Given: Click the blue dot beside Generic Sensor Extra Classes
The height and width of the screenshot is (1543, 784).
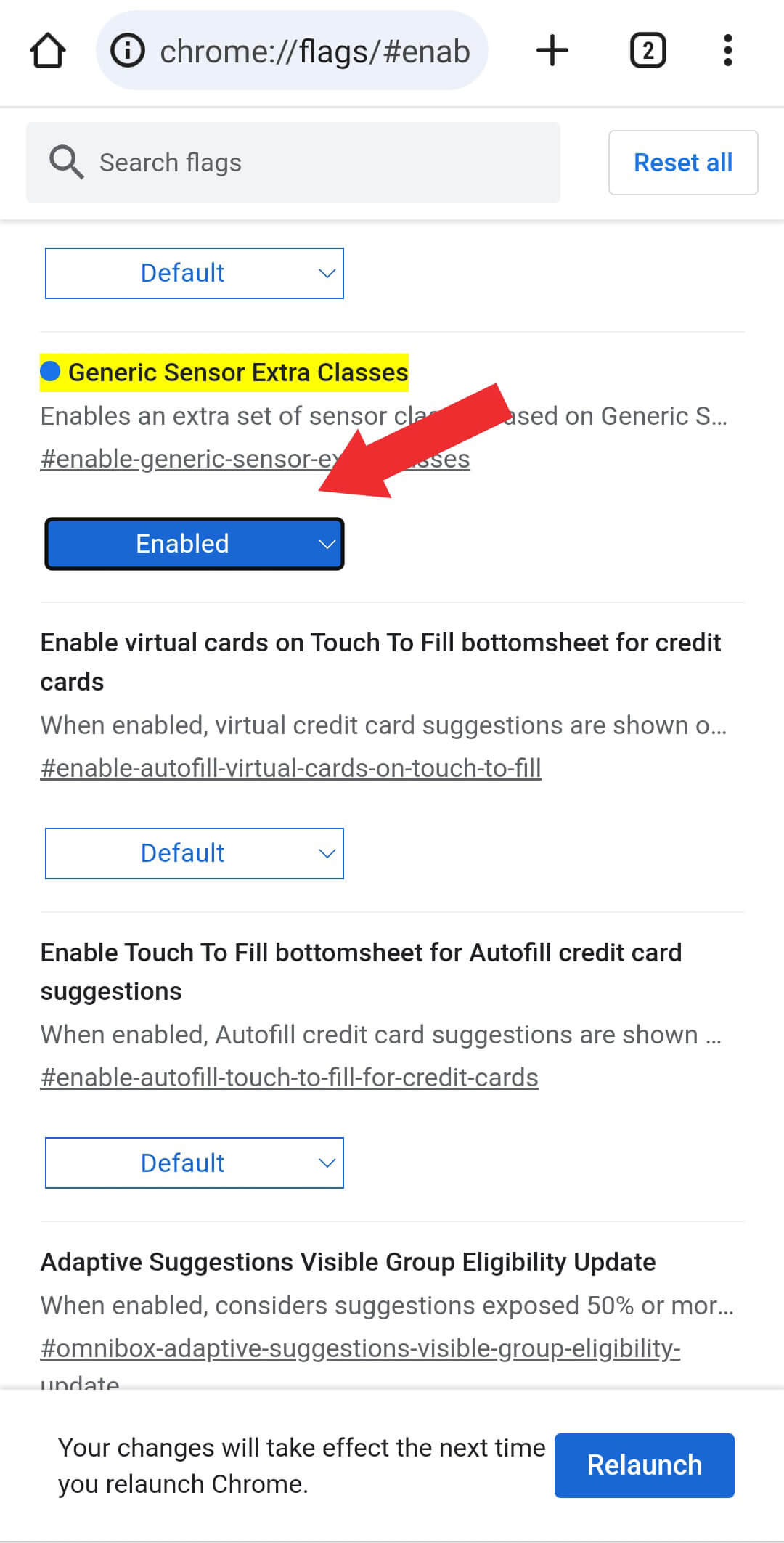Looking at the screenshot, I should pos(50,372).
